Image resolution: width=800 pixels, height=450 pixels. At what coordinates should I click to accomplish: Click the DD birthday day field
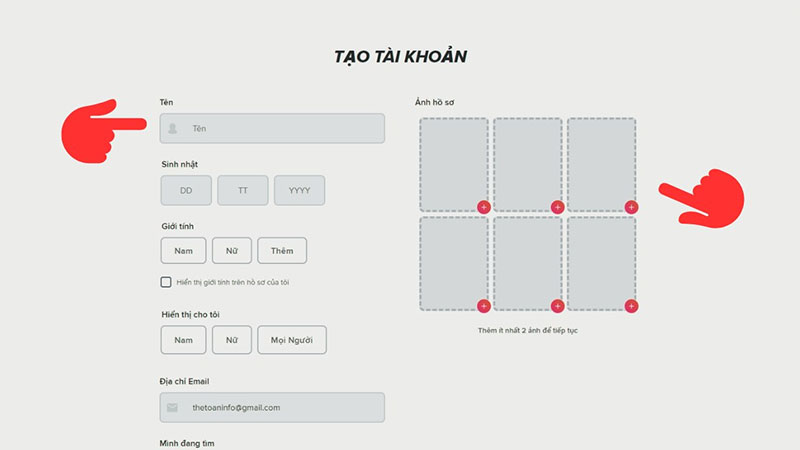[186, 190]
